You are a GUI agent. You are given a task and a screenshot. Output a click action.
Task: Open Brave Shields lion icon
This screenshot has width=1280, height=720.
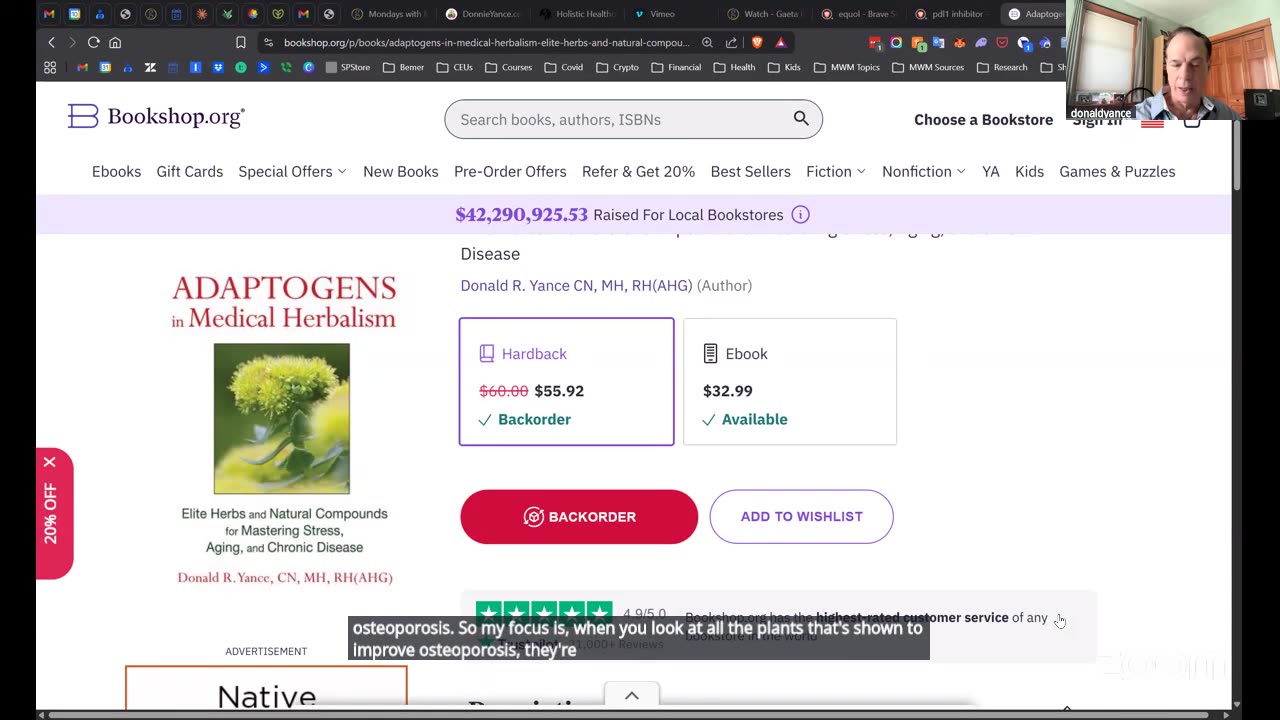[x=757, y=42]
